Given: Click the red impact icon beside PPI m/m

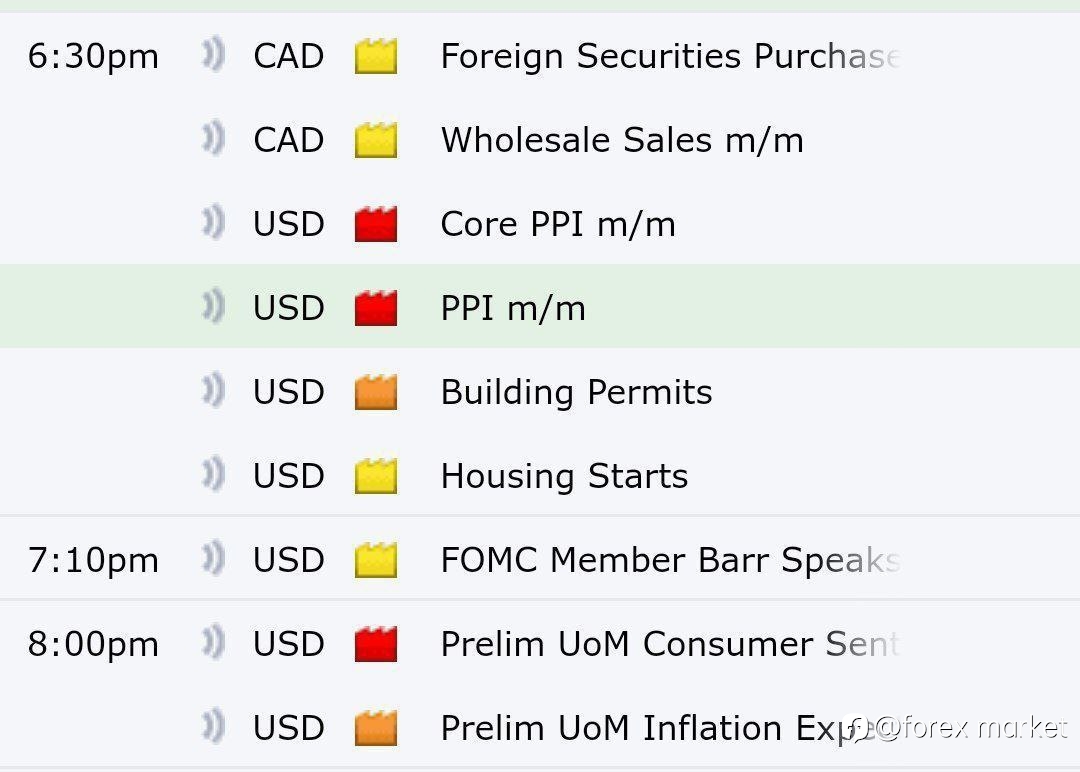Looking at the screenshot, I should [x=376, y=307].
